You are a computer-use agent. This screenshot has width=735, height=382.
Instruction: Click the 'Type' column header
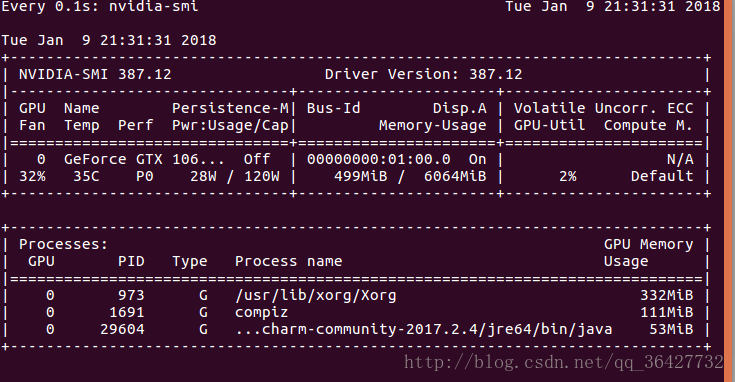[x=189, y=262]
